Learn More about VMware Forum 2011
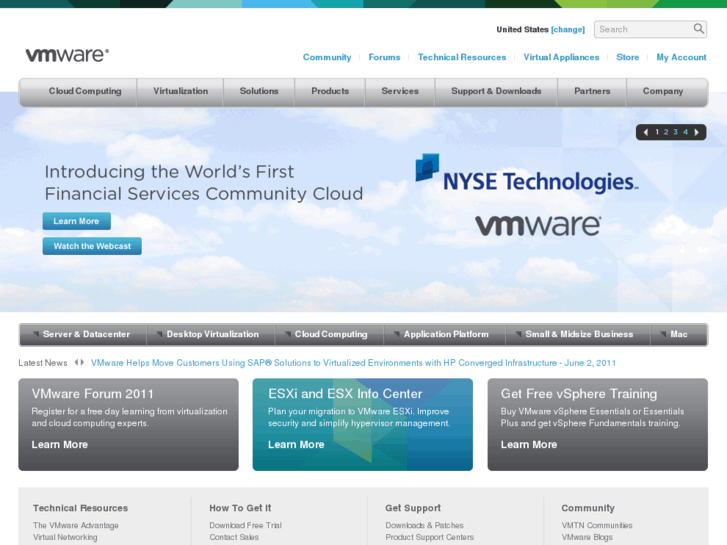 point(59,444)
